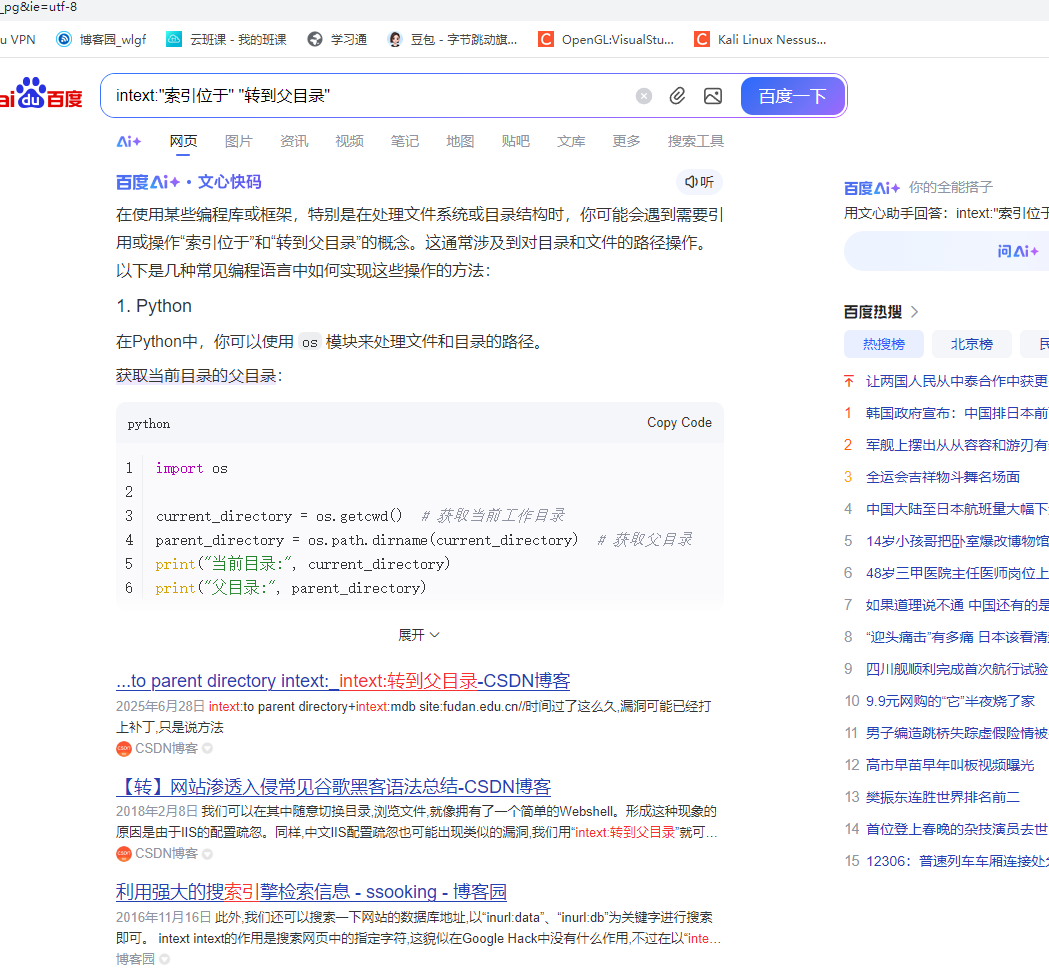Click the CSDN badge icon beside second result source
Image resolution: width=1049 pixels, height=980 pixels.
pos(124,854)
